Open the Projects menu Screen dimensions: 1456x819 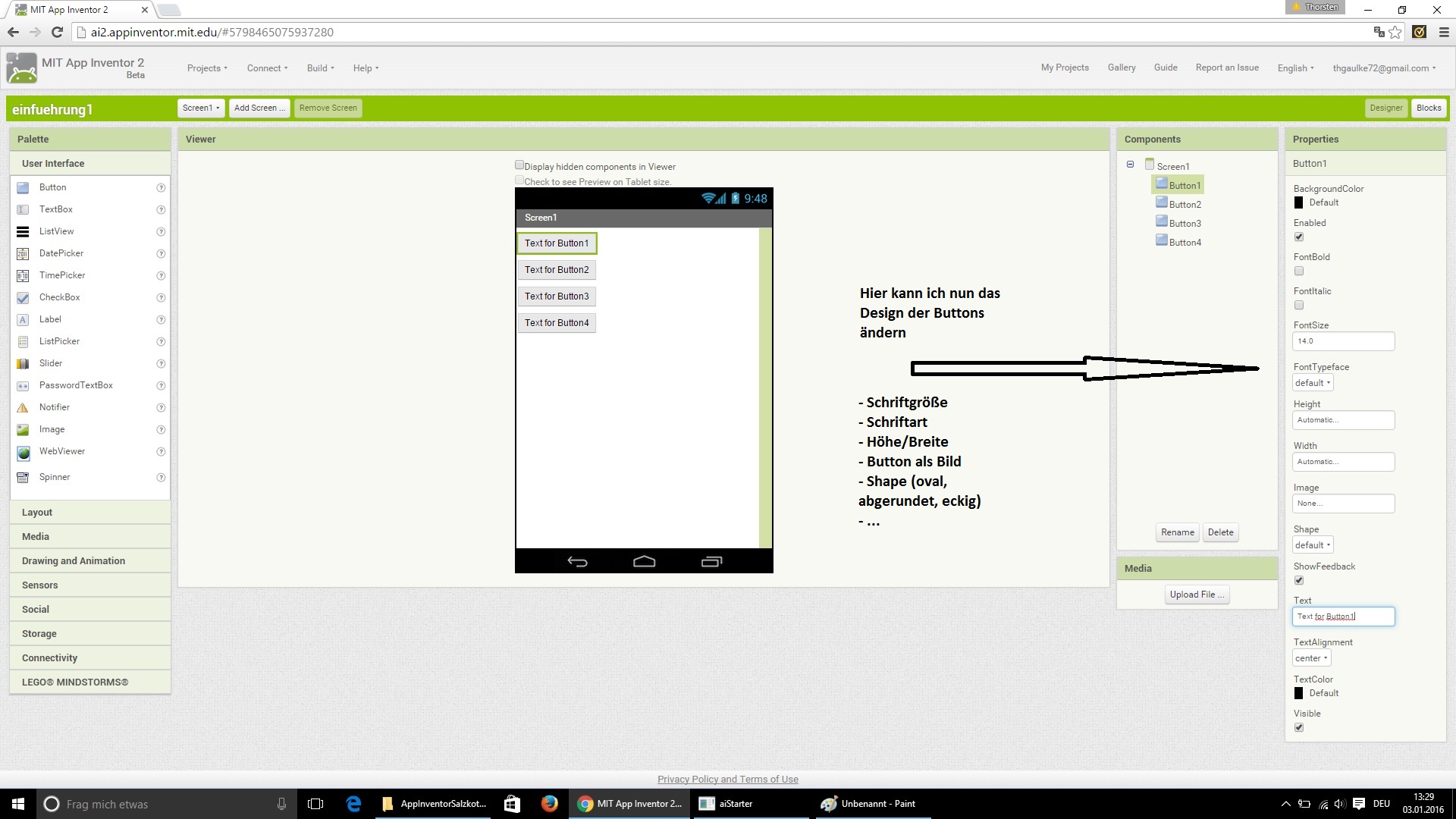coord(207,68)
